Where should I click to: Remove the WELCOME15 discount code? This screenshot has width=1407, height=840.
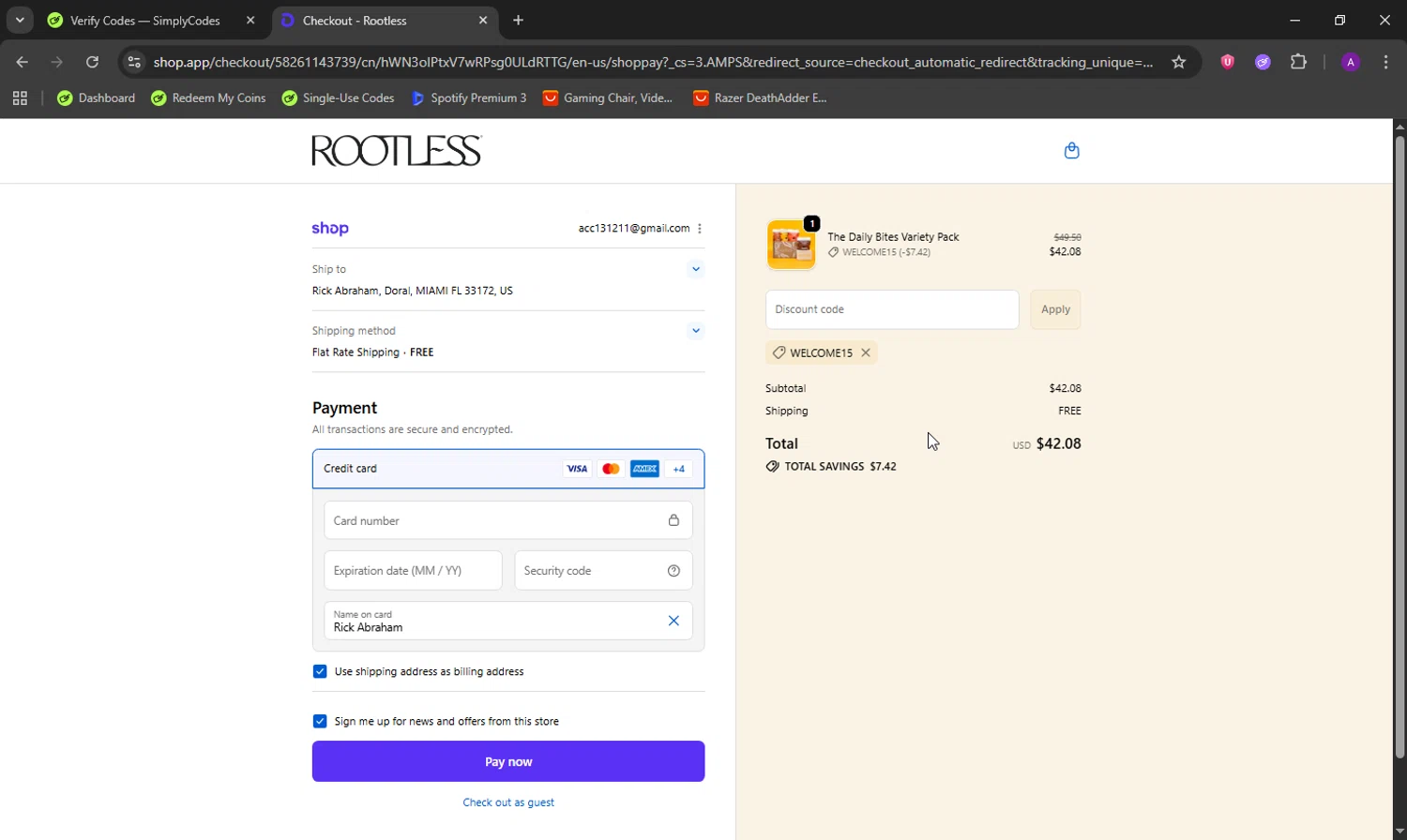(866, 352)
